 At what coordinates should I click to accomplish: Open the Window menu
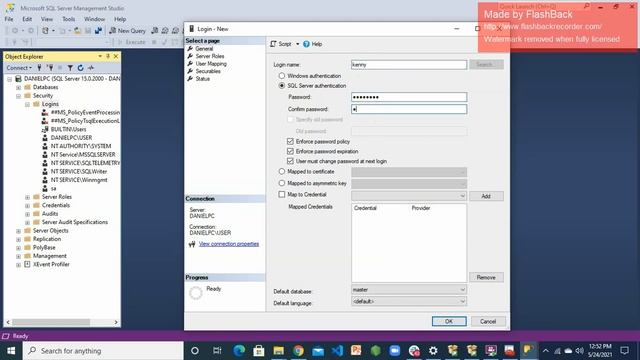[94, 19]
